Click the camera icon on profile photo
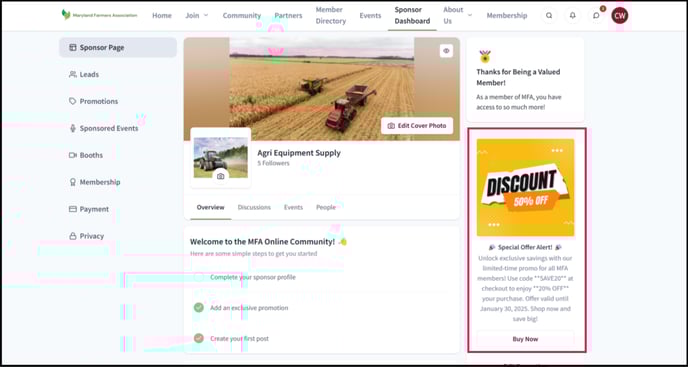Image resolution: width=688 pixels, height=367 pixels. click(220, 176)
